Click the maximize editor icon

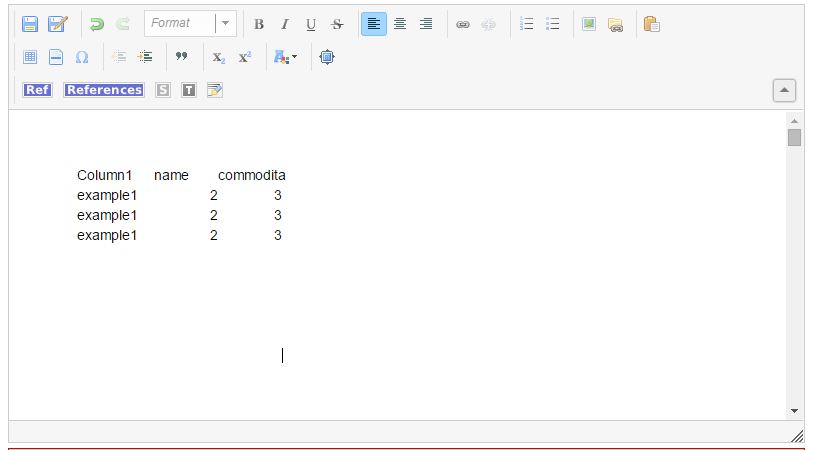[x=327, y=57]
